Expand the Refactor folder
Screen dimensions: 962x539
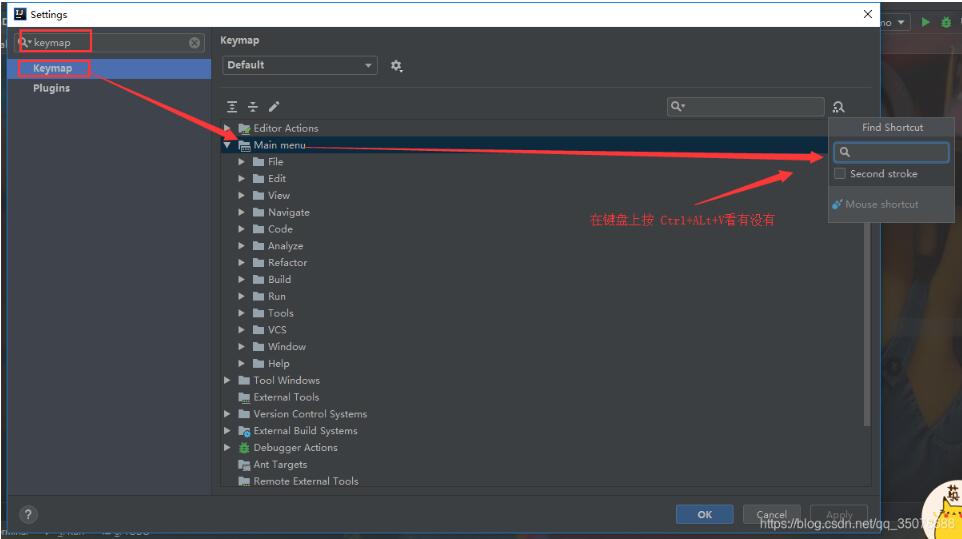[242, 263]
